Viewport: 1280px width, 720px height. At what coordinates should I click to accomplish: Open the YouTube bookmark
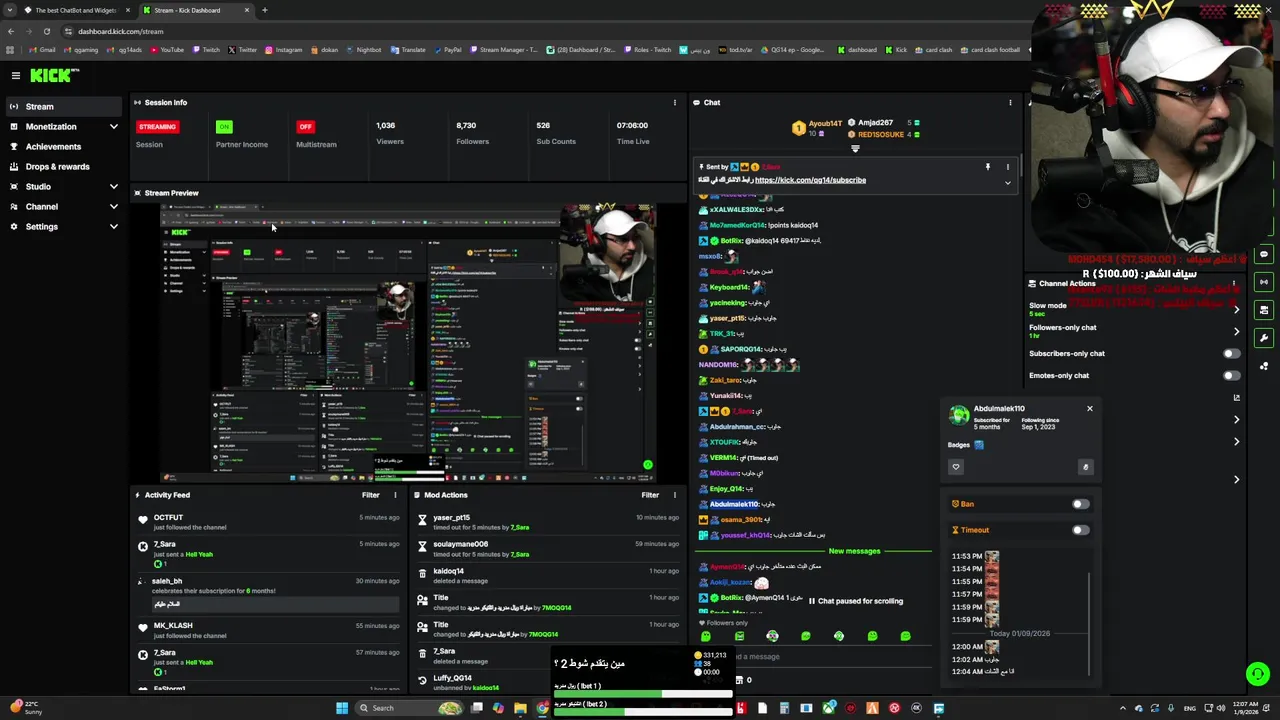click(168, 50)
